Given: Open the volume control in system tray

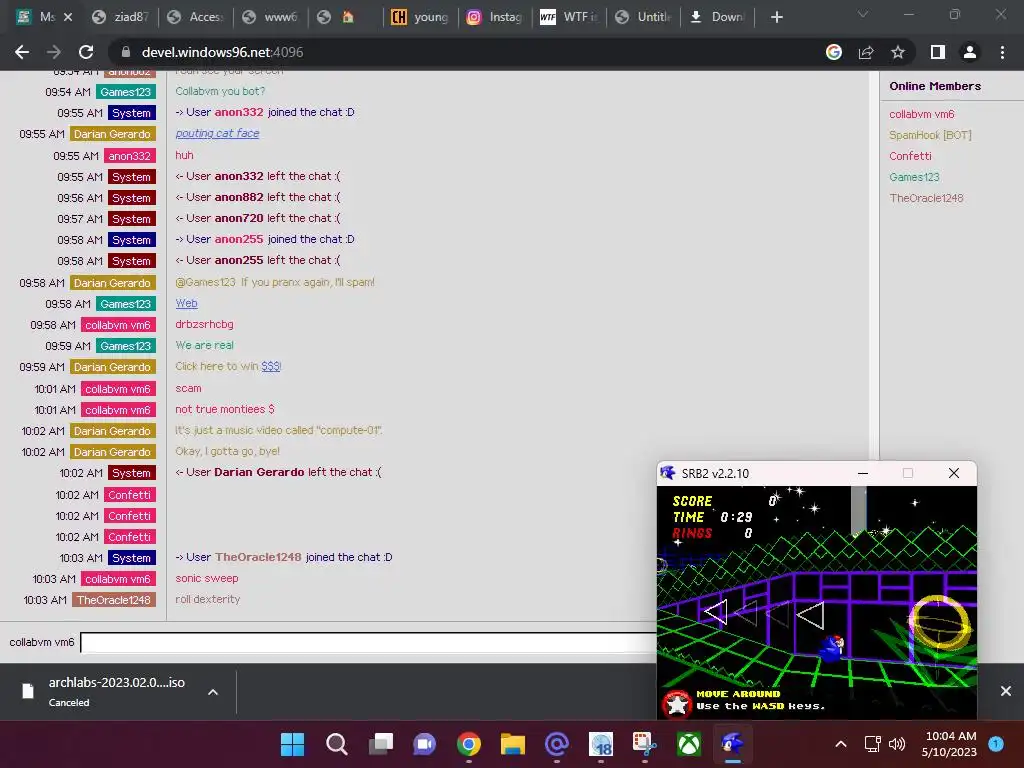Looking at the screenshot, I should pos(897,744).
